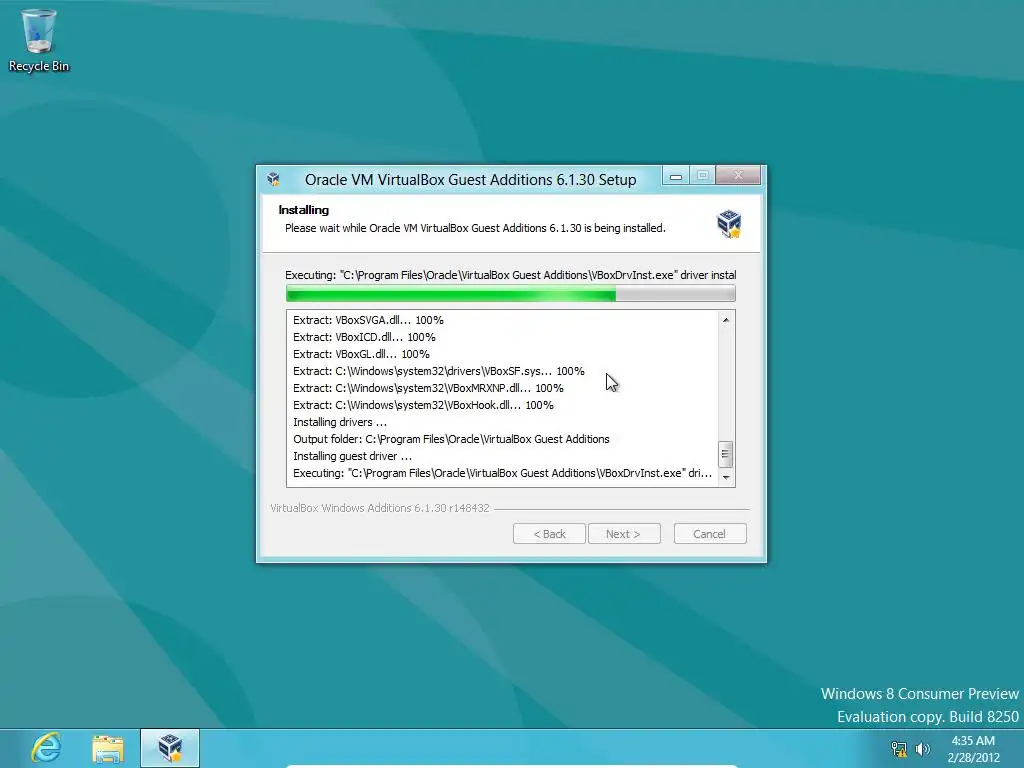This screenshot has width=1024, height=768.
Task: Select the last 'Executing' line in the log list
Action: coord(502,473)
